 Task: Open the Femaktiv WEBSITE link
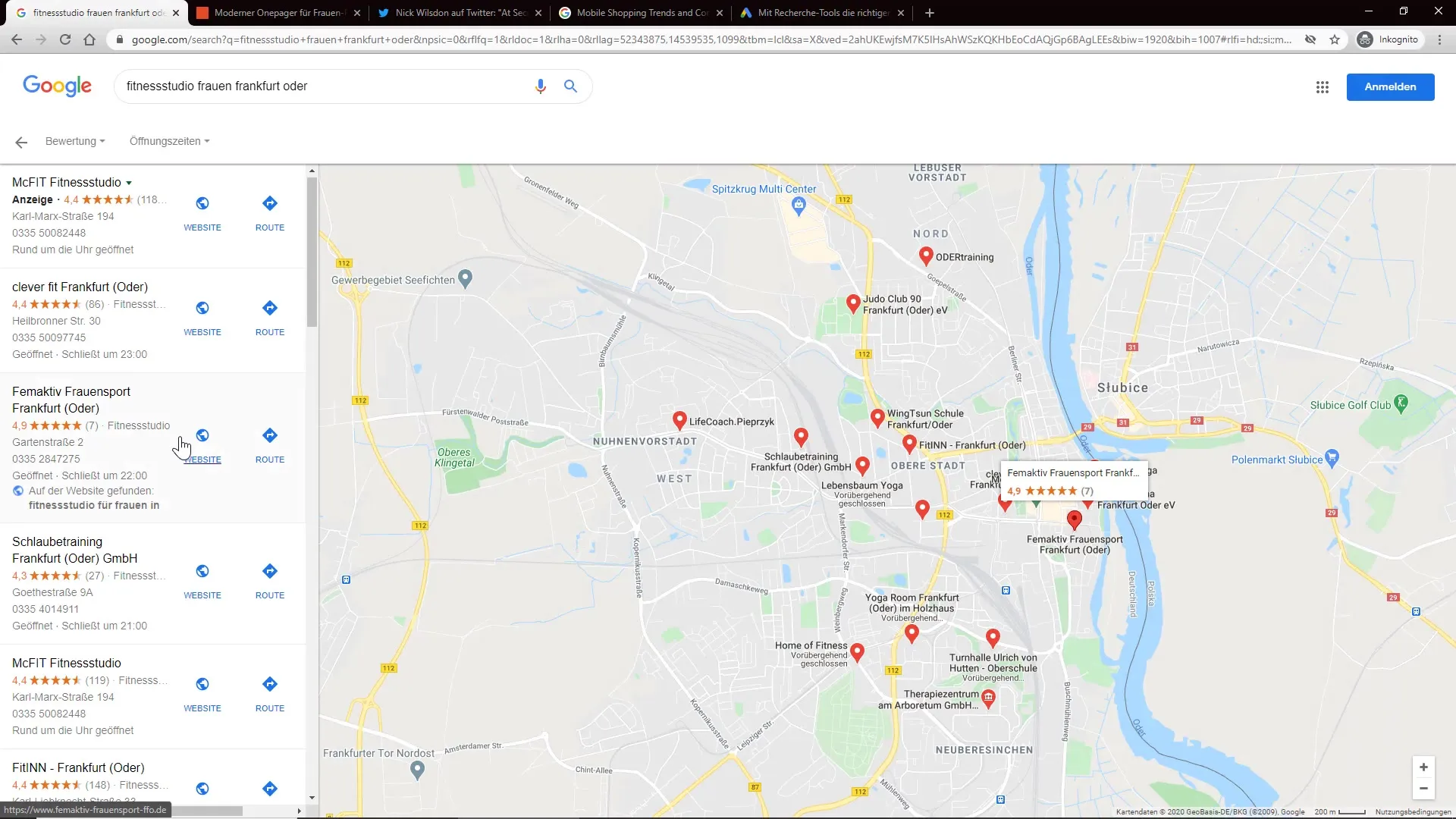[x=202, y=460]
